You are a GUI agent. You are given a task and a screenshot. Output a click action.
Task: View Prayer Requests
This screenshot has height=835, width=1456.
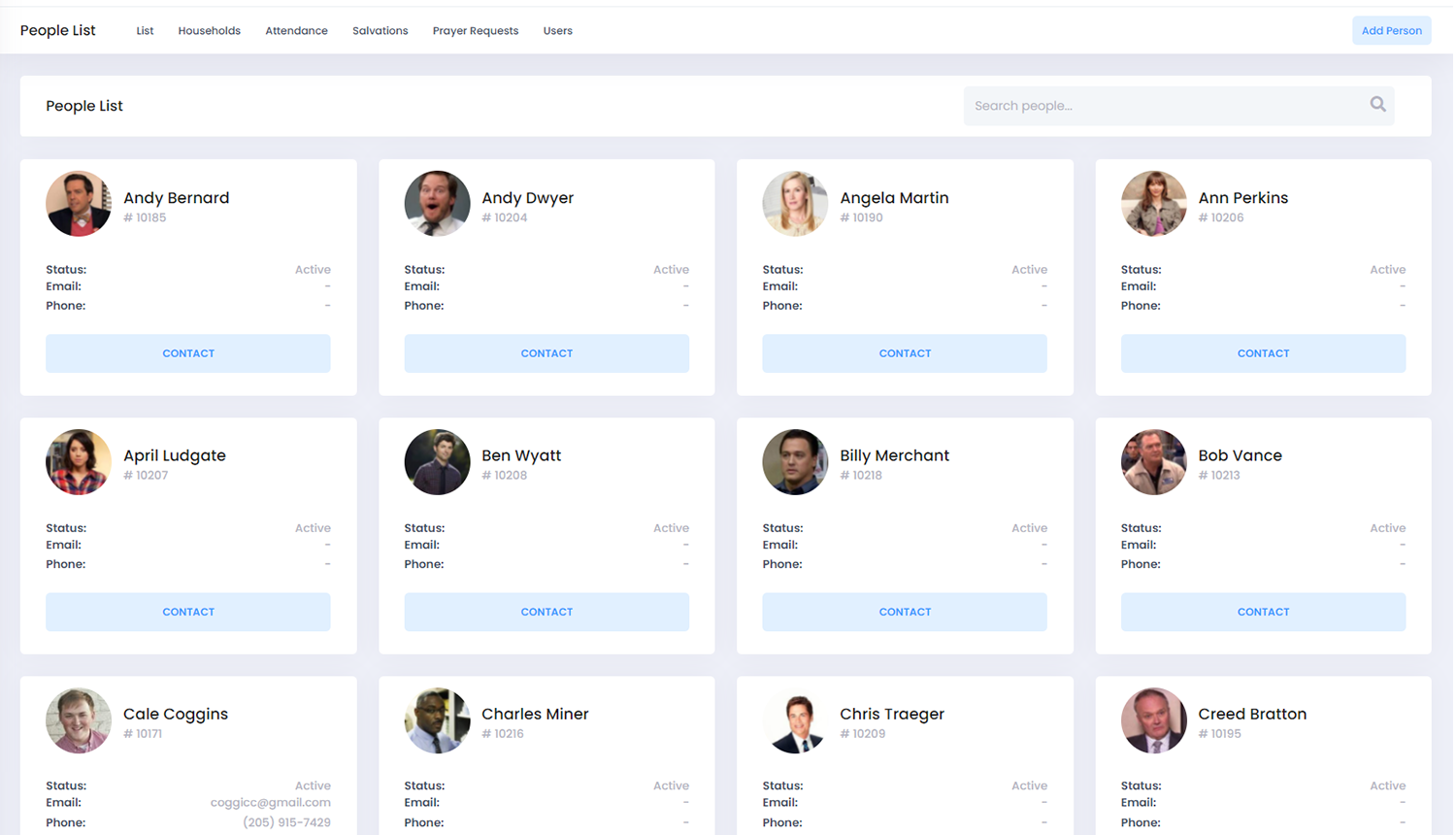point(475,31)
